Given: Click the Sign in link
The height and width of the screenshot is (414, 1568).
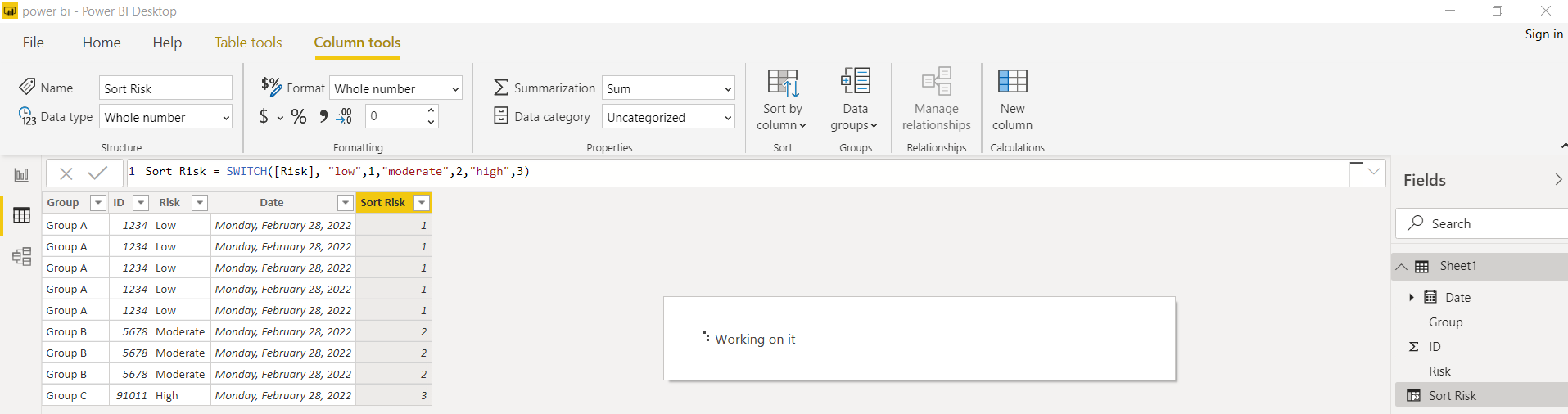Looking at the screenshot, I should tap(1543, 34).
